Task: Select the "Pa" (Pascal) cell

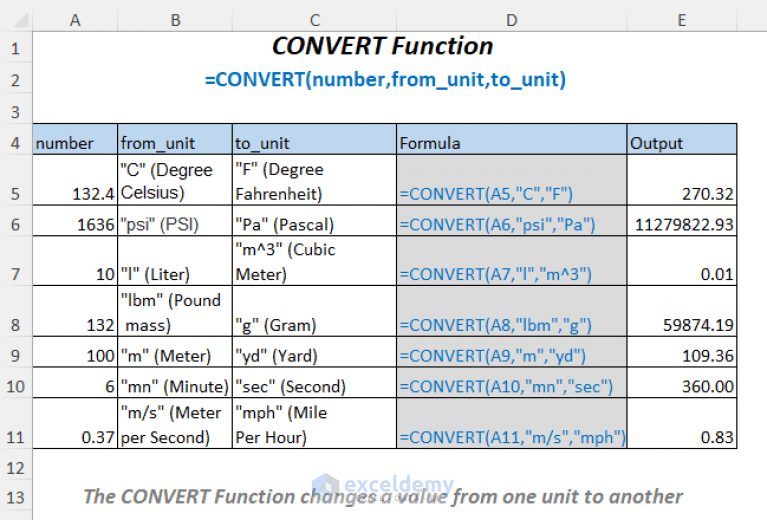Action: pos(315,221)
